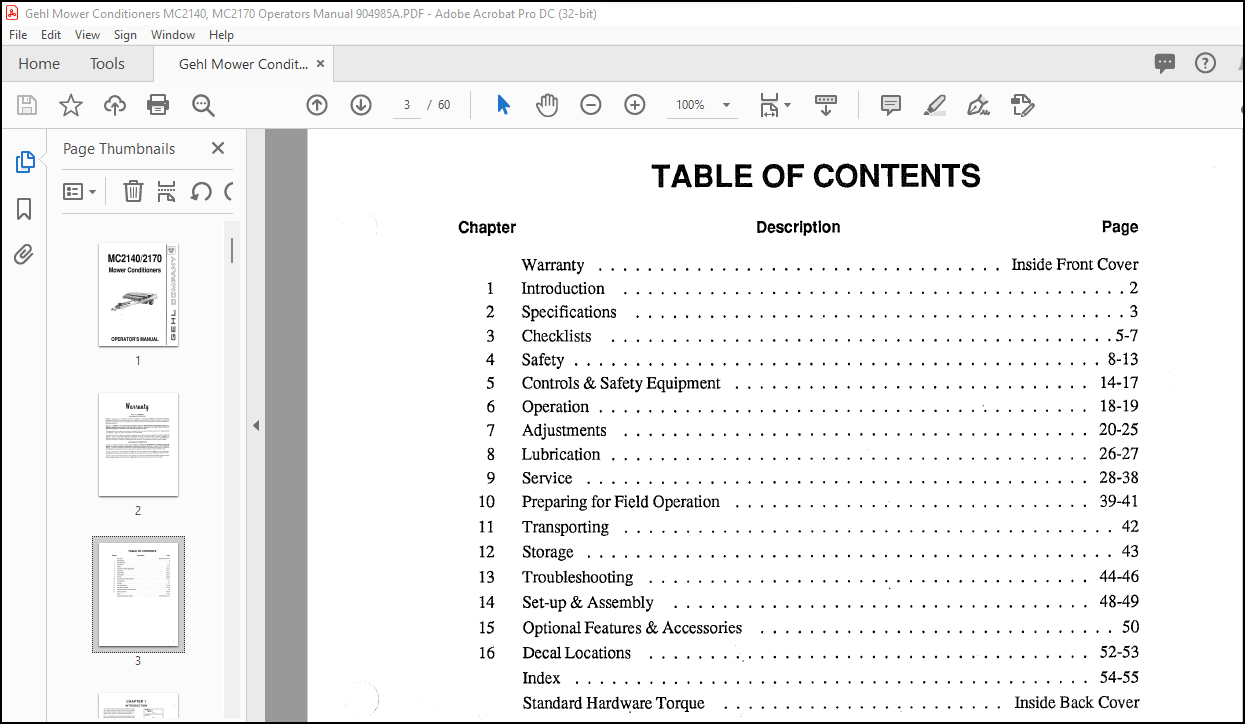The height and width of the screenshot is (724, 1245).
Task: Switch to the Tools tab
Action: click(x=107, y=63)
